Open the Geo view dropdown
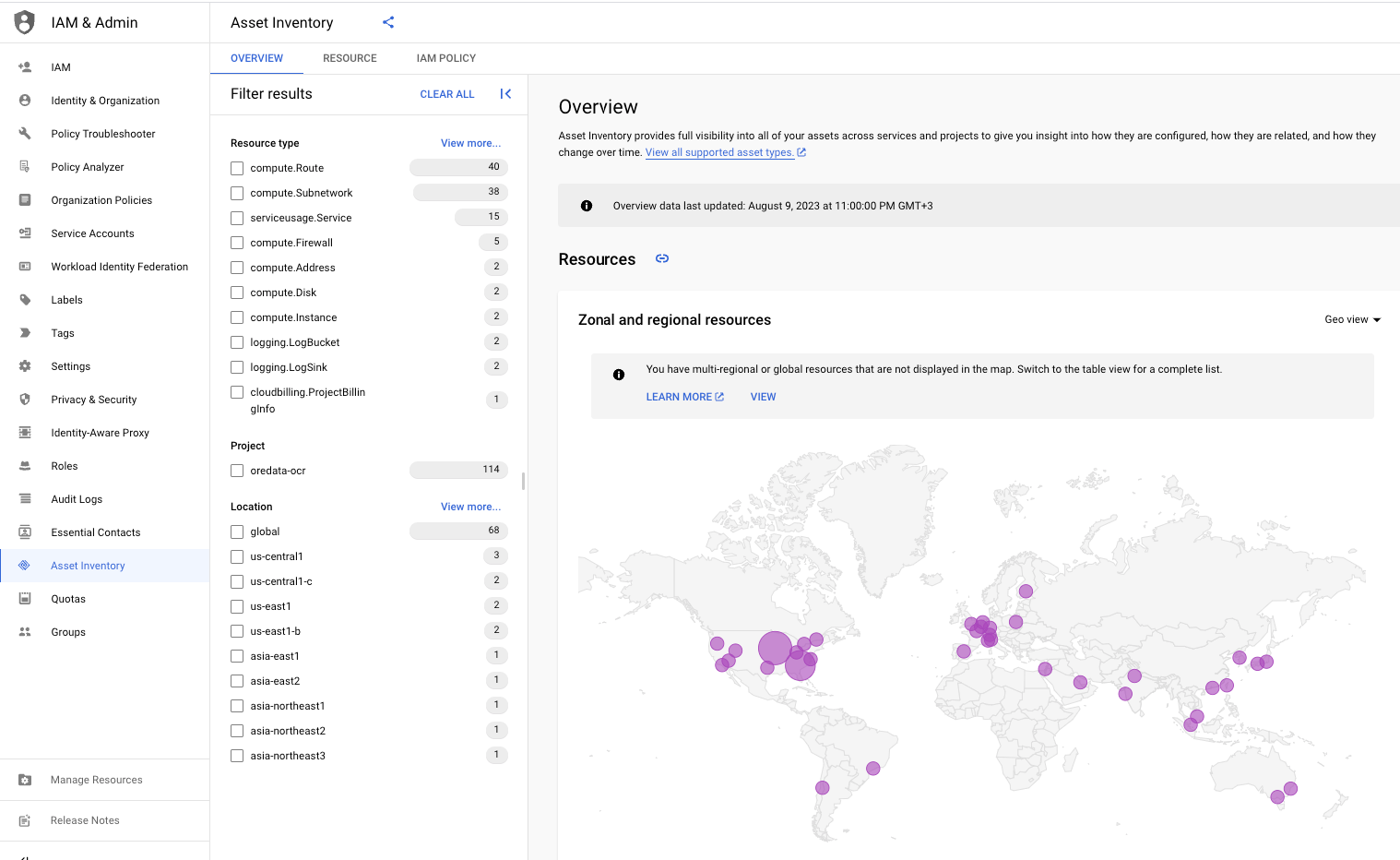The image size is (1400, 860). coord(1352,320)
